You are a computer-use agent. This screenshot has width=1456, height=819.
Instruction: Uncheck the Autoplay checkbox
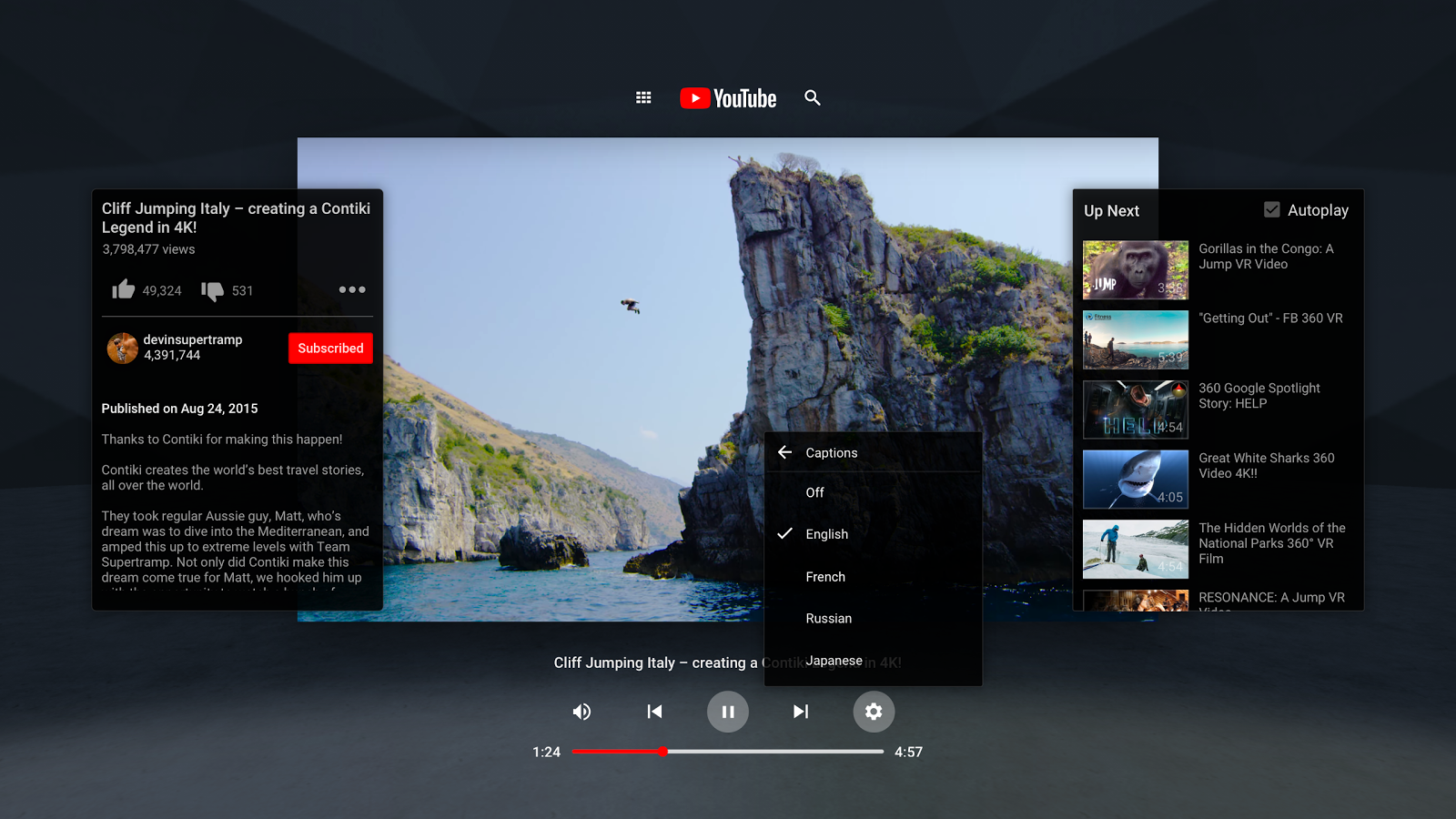(1270, 209)
